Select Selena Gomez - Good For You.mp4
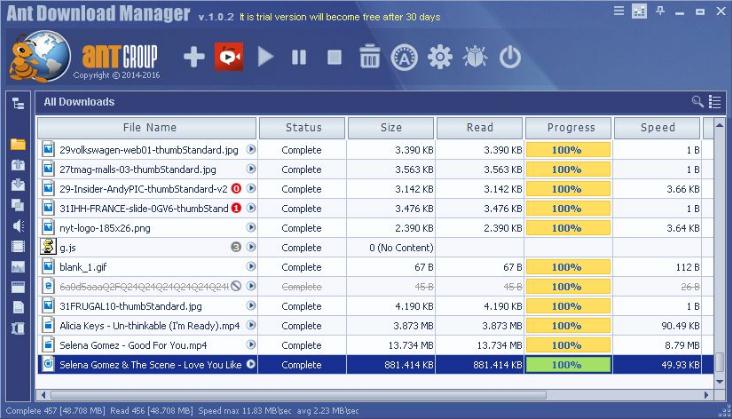The width and height of the screenshot is (732, 419). [x=133, y=345]
